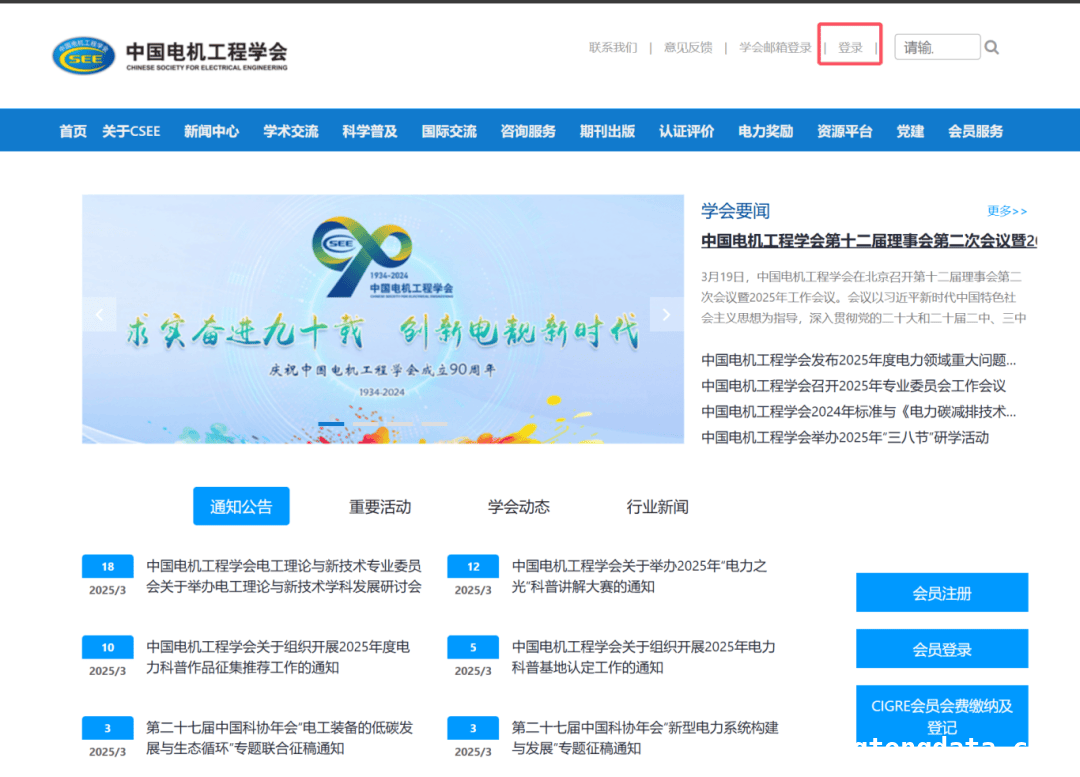Click the CSEE logo emblem
Viewport: 1080px width, 777px height.
[x=83, y=55]
